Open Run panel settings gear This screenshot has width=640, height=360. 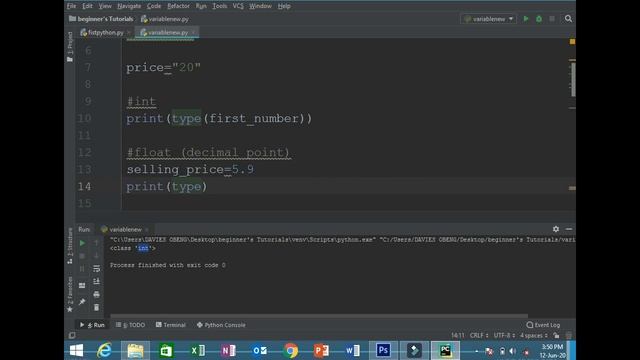coord(556,229)
